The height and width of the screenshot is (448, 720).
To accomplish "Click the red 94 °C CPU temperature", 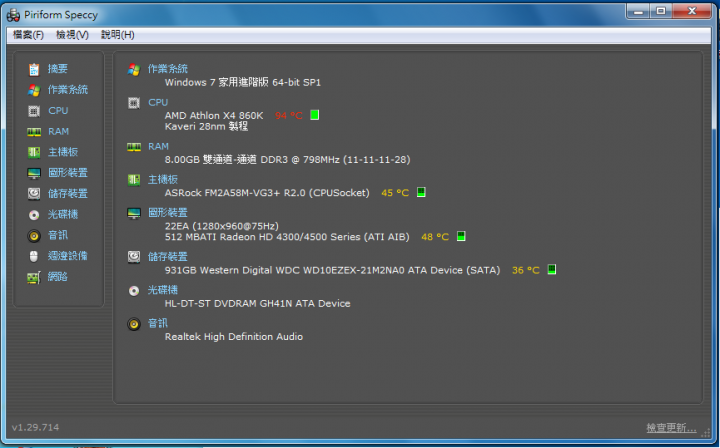I will pyautogui.click(x=289, y=116).
